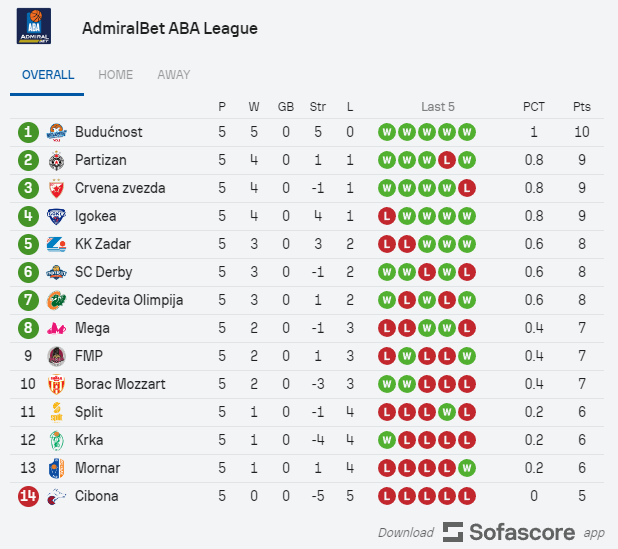Click Partizan's red L result badge
The width and height of the screenshot is (618, 549).
(447, 160)
